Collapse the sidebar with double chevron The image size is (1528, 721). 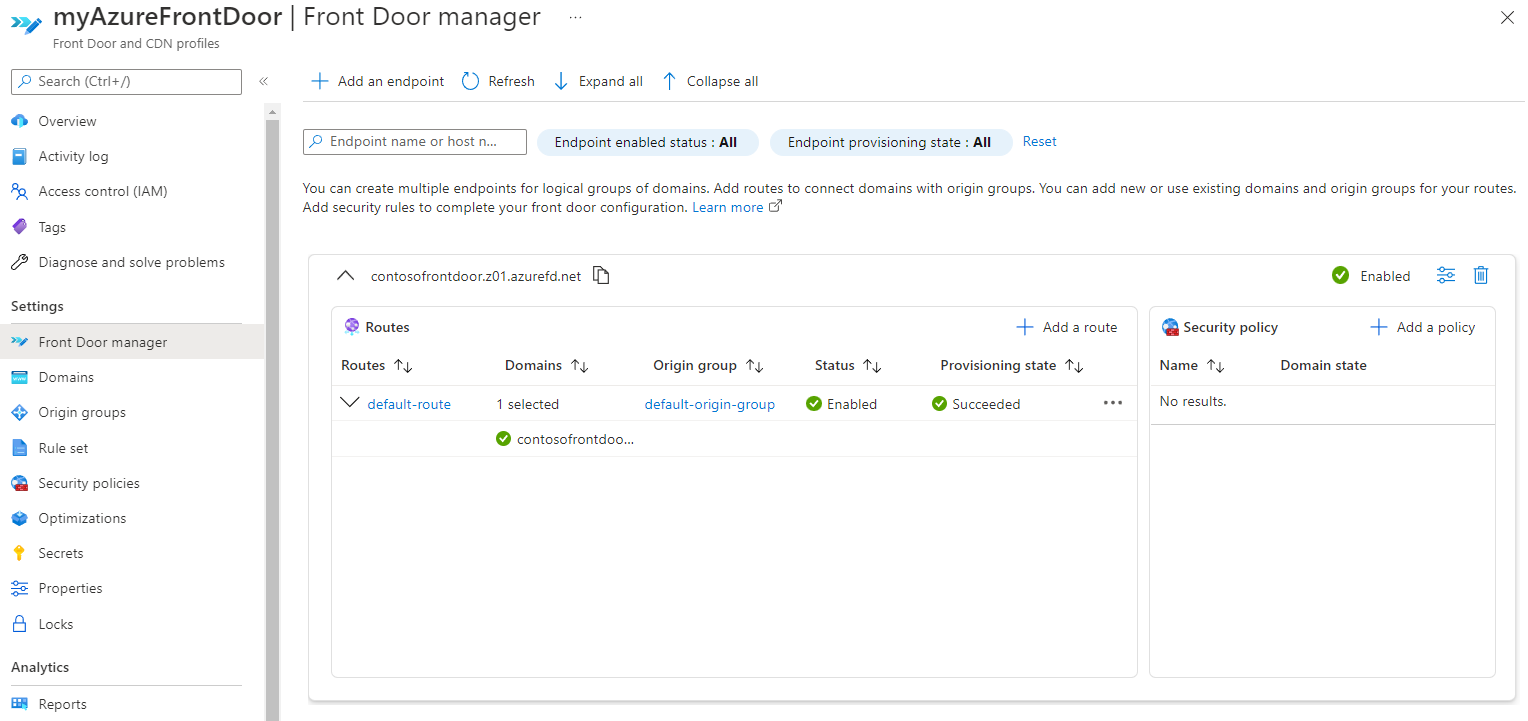click(x=264, y=81)
